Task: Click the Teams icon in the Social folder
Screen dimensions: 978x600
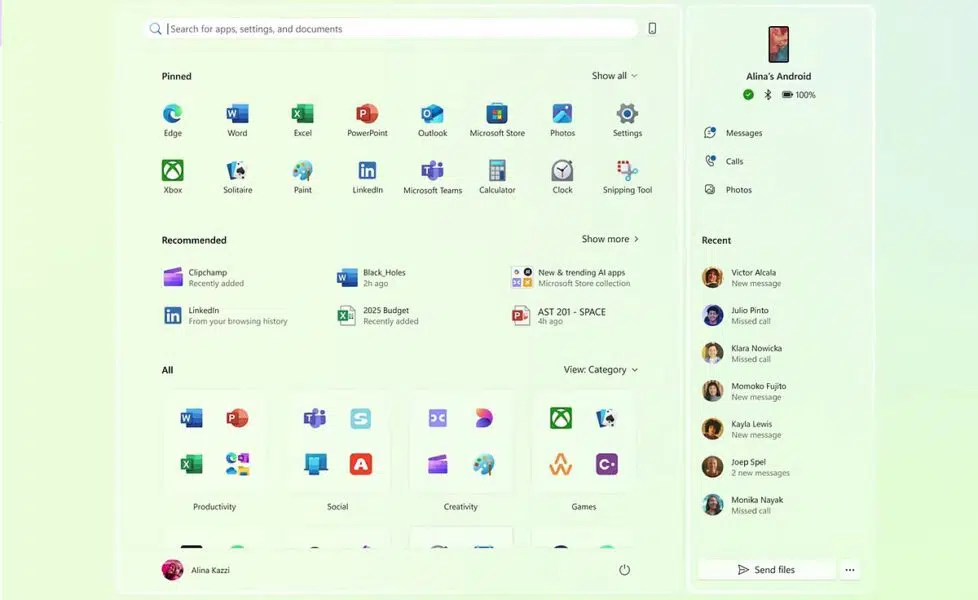Action: pyautogui.click(x=315, y=418)
